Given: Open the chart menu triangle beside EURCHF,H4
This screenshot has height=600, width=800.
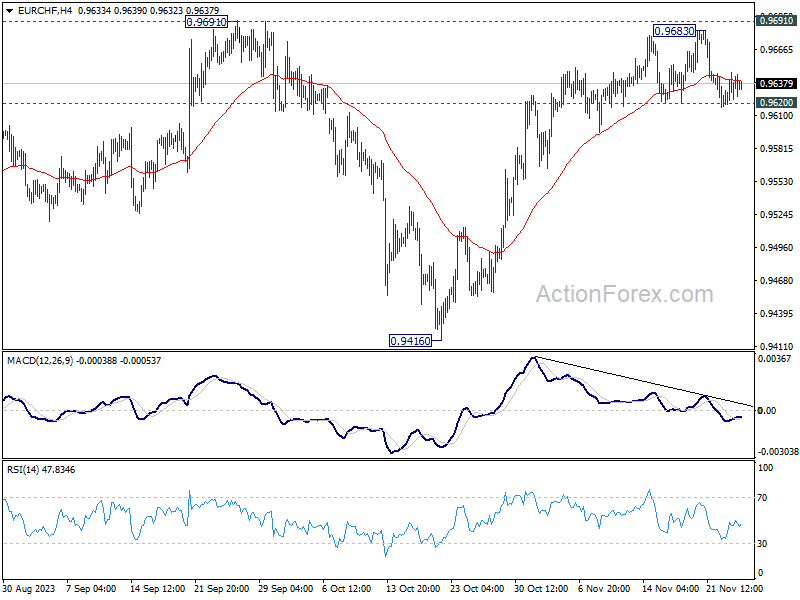Looking at the screenshot, I should point(10,10).
